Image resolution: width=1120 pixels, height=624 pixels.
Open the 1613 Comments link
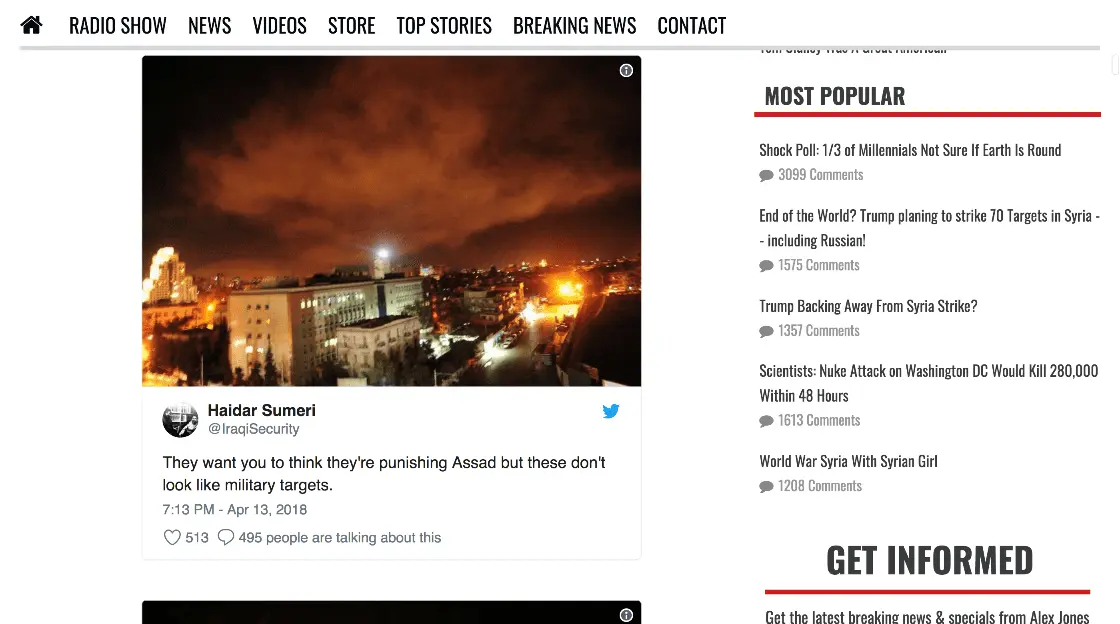coord(819,421)
